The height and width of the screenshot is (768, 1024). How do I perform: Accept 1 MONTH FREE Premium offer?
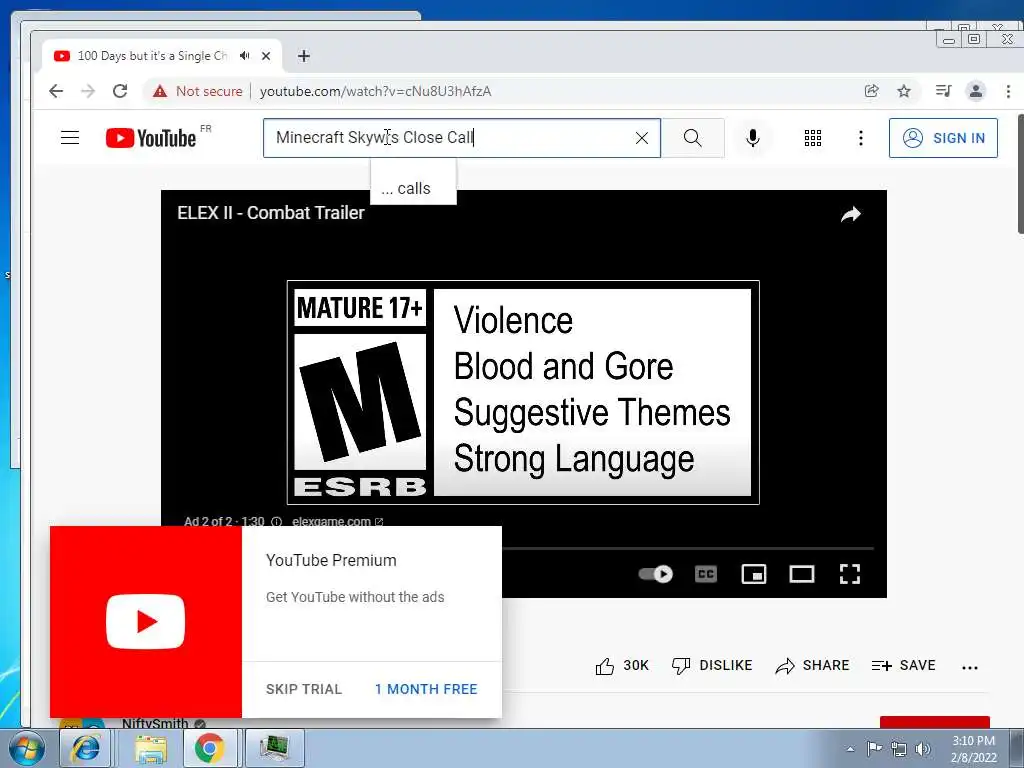point(426,689)
